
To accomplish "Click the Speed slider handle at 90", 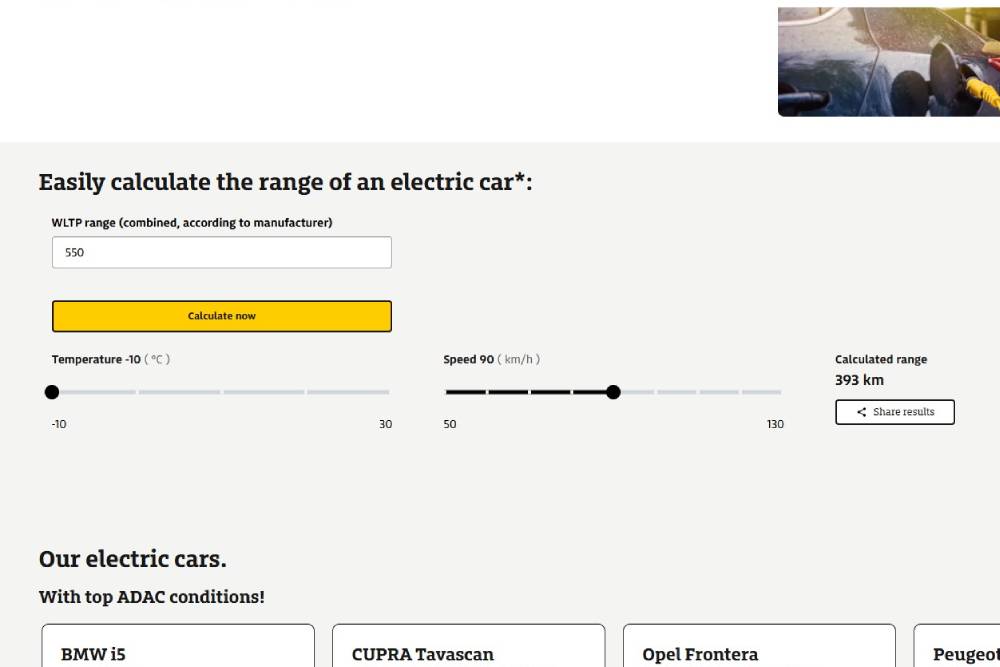I will pyautogui.click(x=613, y=392).
